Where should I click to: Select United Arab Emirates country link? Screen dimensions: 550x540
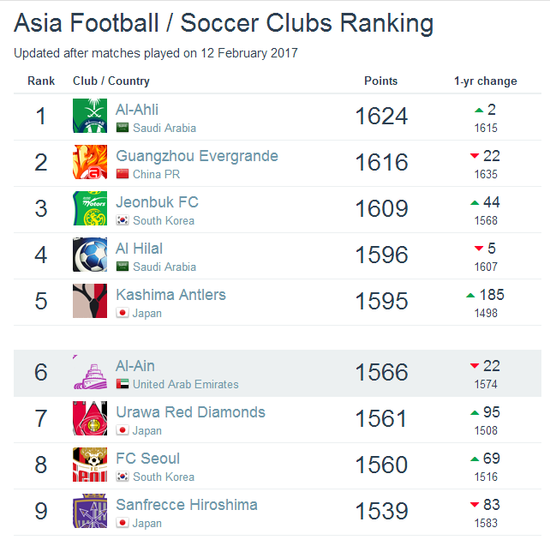click(186, 385)
